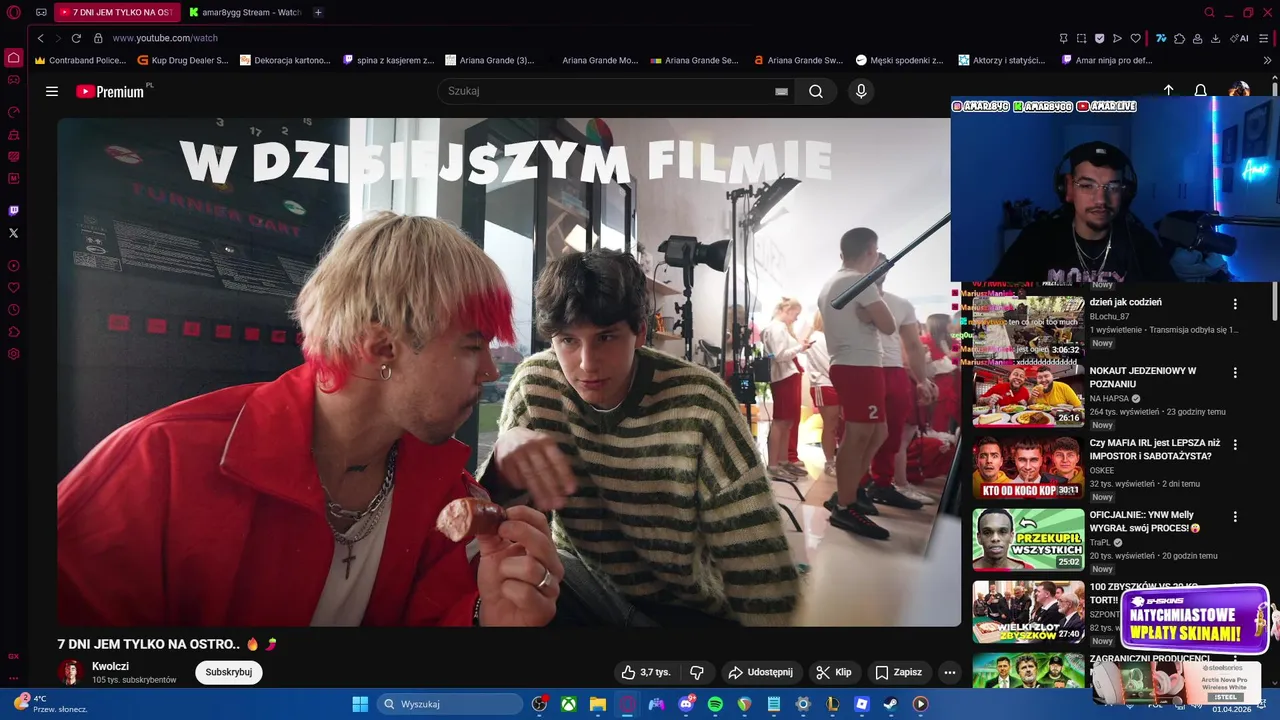Open the spina z kasjerem bookmark
This screenshot has width=1280, height=720.
tap(388, 60)
